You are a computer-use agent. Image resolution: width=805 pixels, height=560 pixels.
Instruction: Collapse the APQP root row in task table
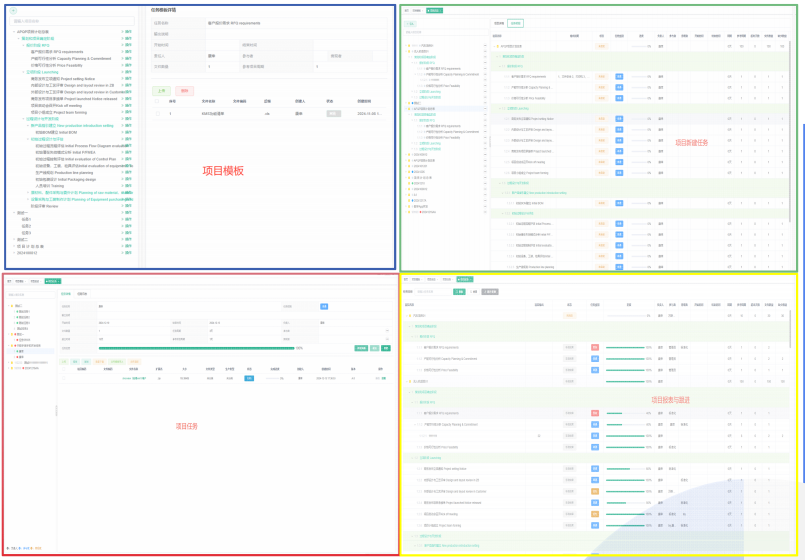(497, 46)
